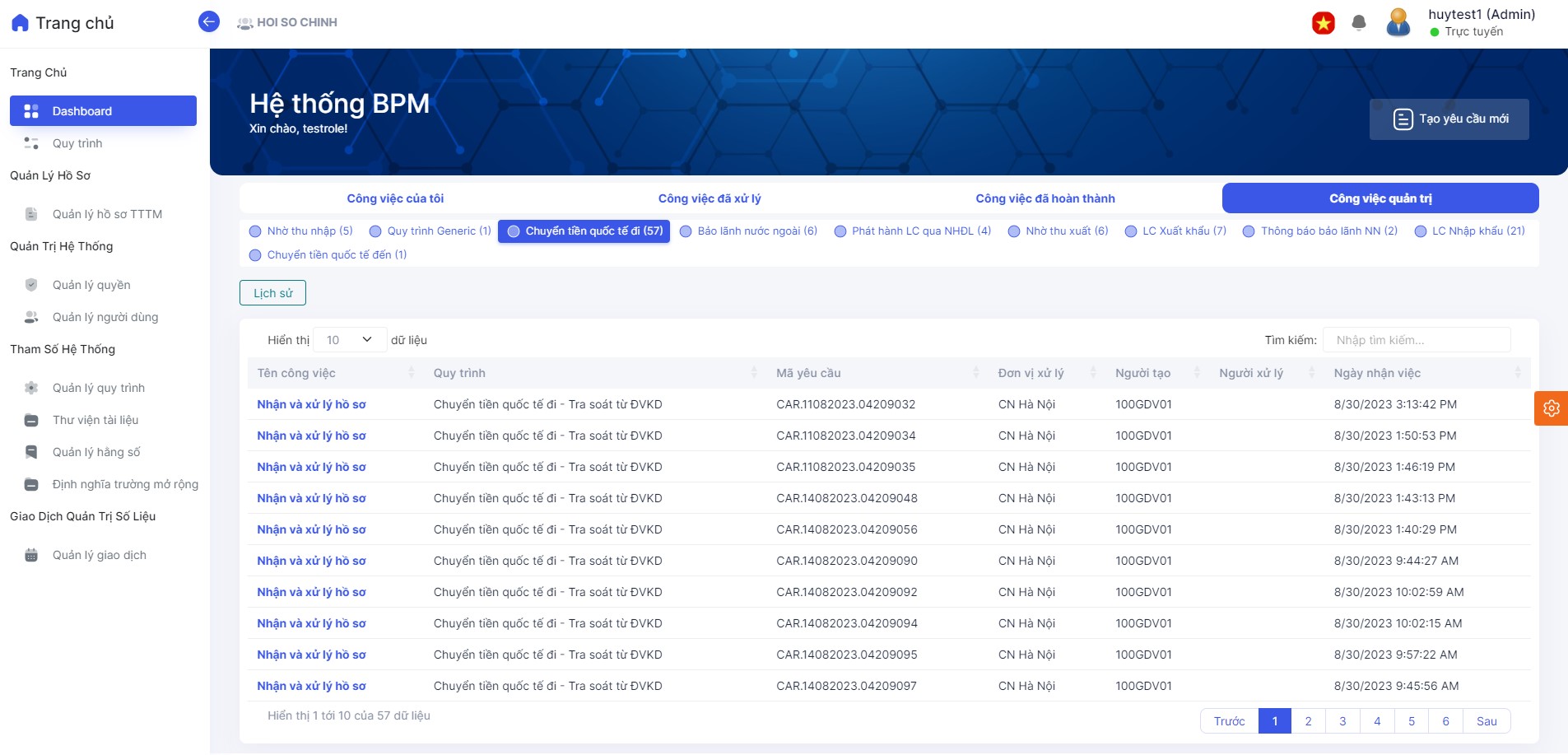
Task: Click Tạo yêu cầu mới button
Action: coord(1449,119)
